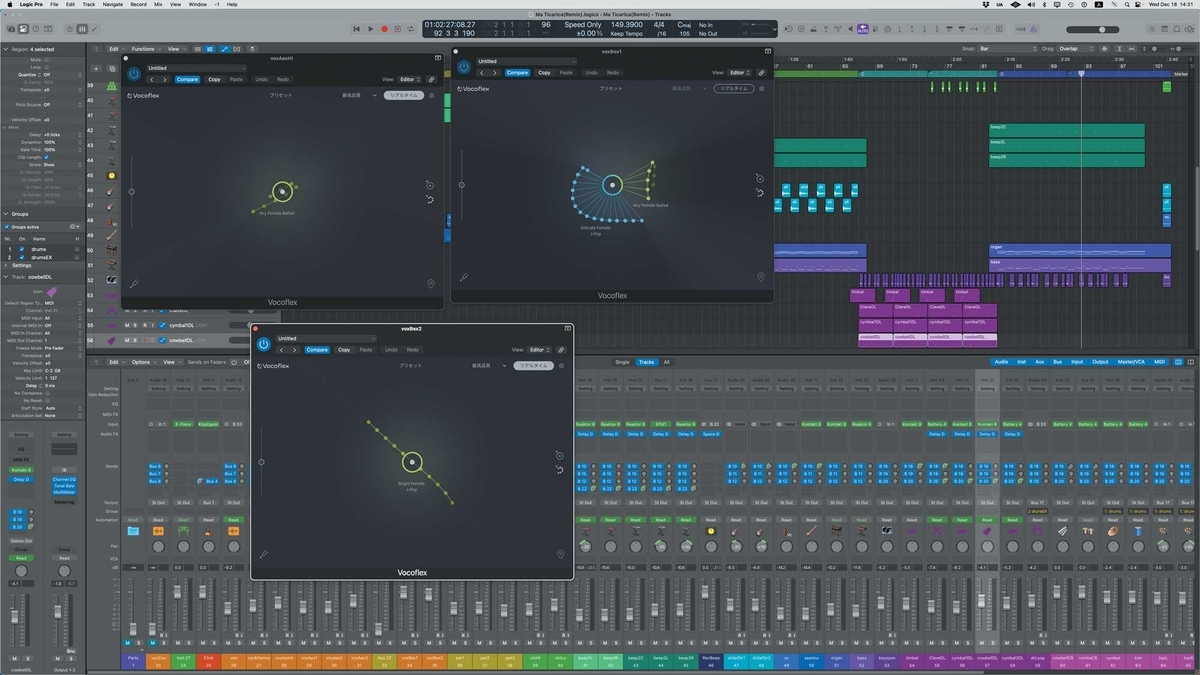Open View Editor dropdown in voxAexHi
This screenshot has height=675, width=1200.
tap(409, 79)
